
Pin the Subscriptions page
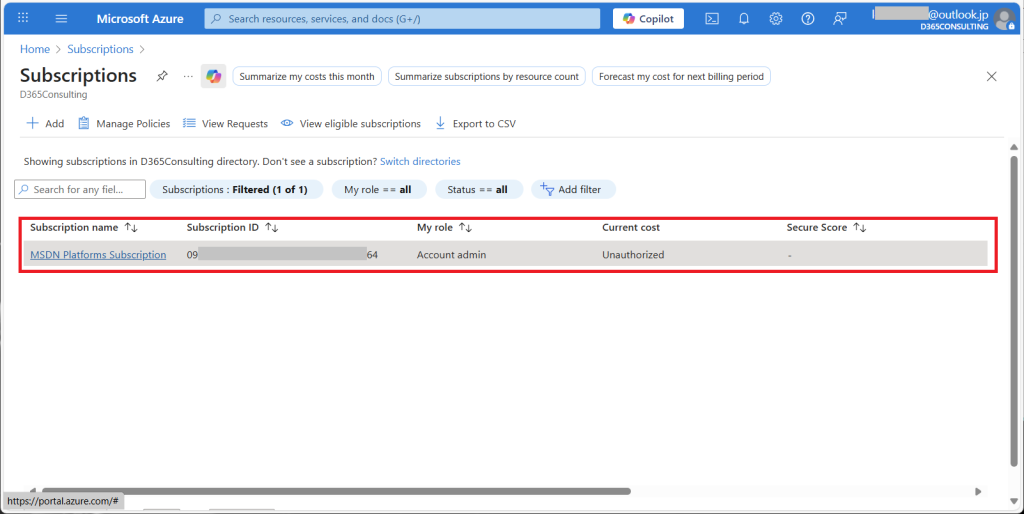pos(162,77)
